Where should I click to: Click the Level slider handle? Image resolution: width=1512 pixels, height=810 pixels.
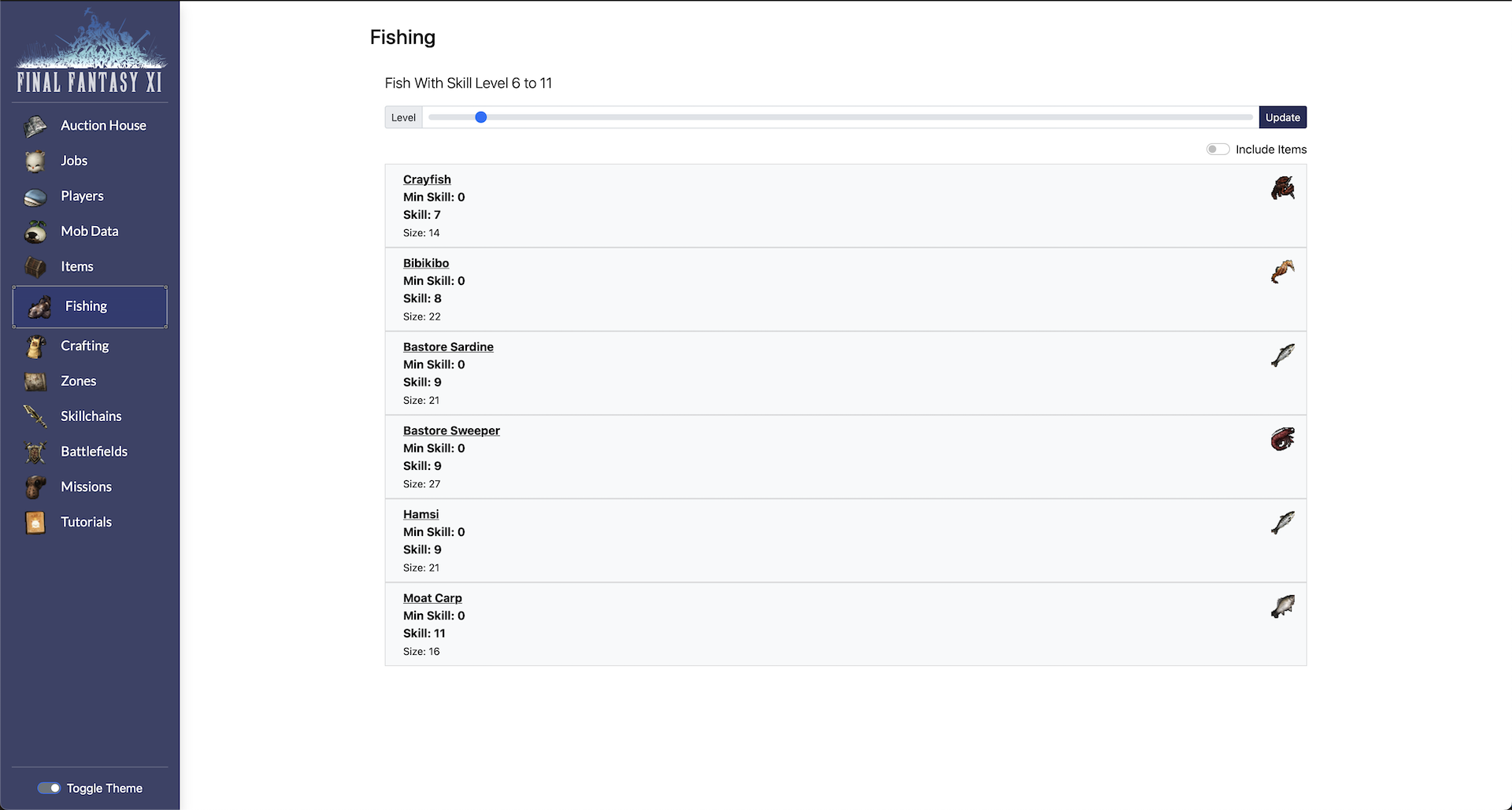pyautogui.click(x=481, y=117)
